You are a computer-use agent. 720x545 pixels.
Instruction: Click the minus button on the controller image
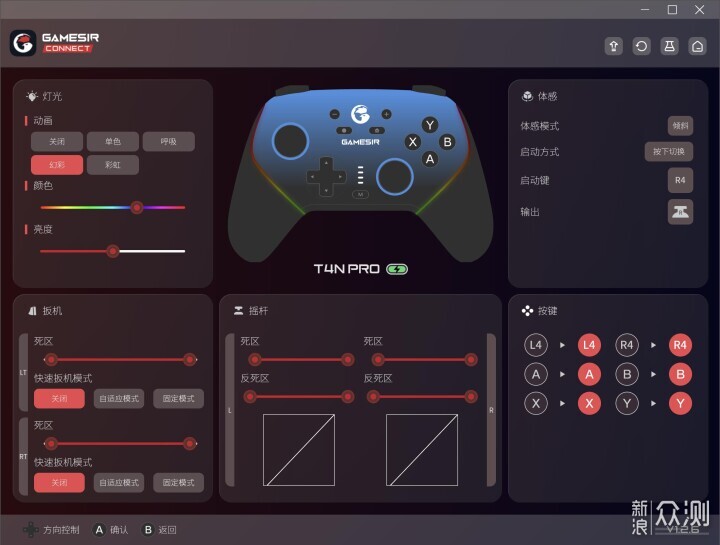click(335, 114)
